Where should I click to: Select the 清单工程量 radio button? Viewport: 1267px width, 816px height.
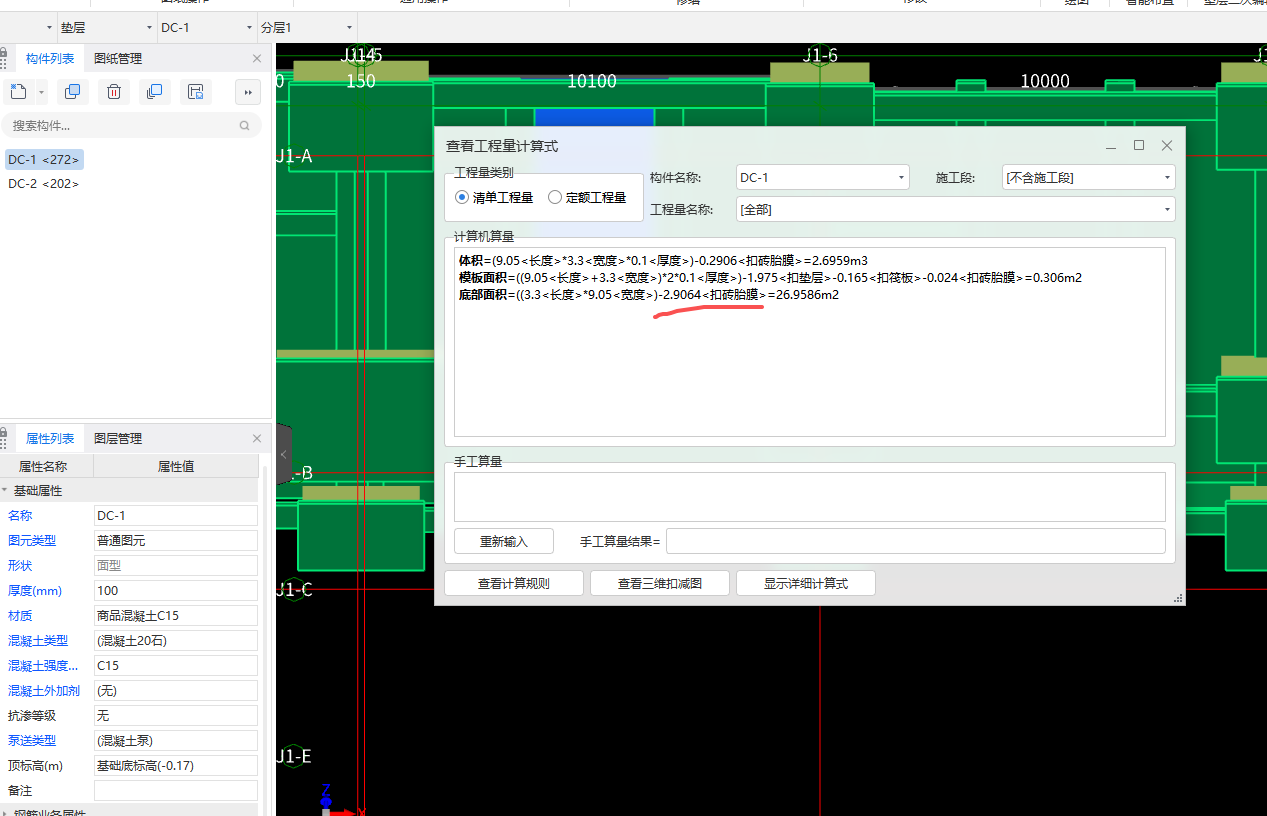pyautogui.click(x=461, y=197)
